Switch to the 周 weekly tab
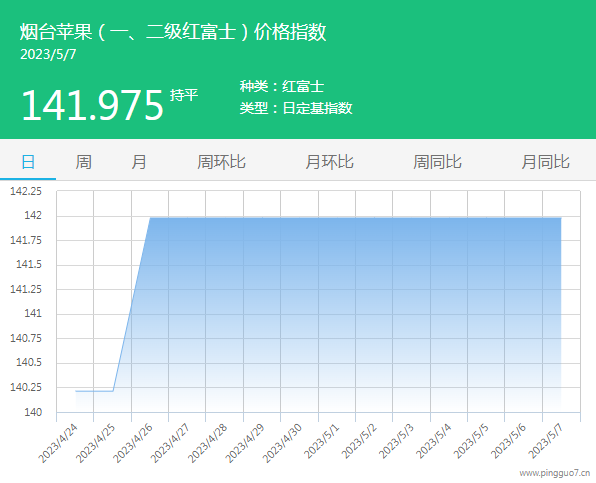 coord(83,162)
